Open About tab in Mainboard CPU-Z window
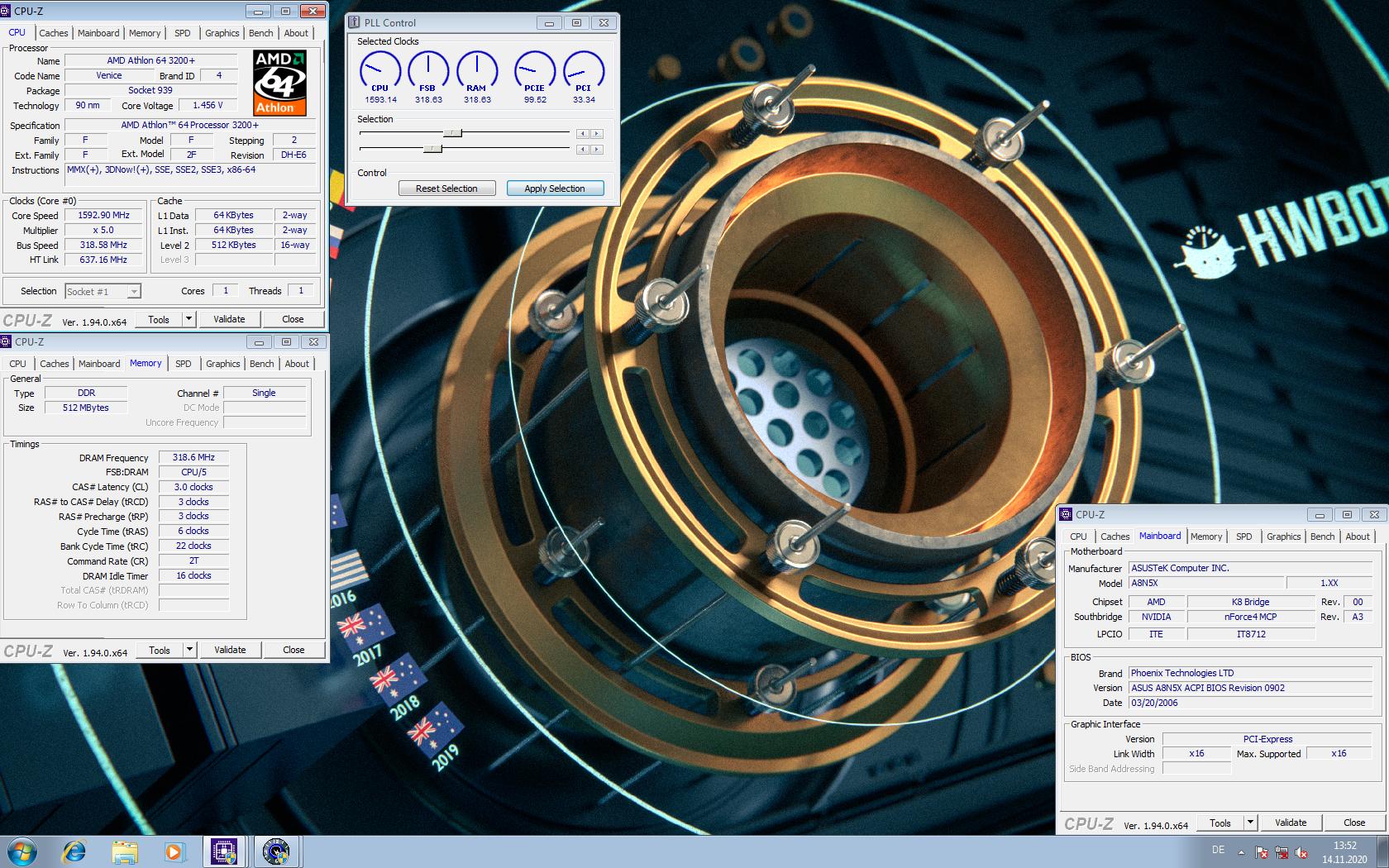The width and height of the screenshot is (1389, 868). (1358, 537)
